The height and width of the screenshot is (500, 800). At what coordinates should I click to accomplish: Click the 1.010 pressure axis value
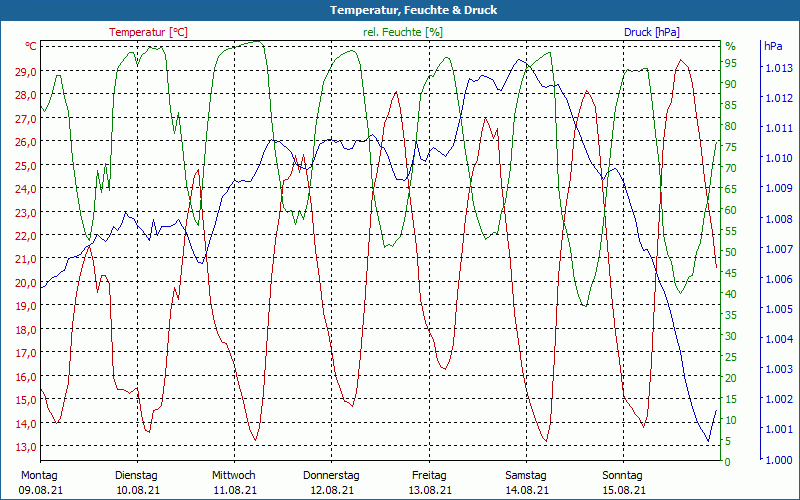779,158
